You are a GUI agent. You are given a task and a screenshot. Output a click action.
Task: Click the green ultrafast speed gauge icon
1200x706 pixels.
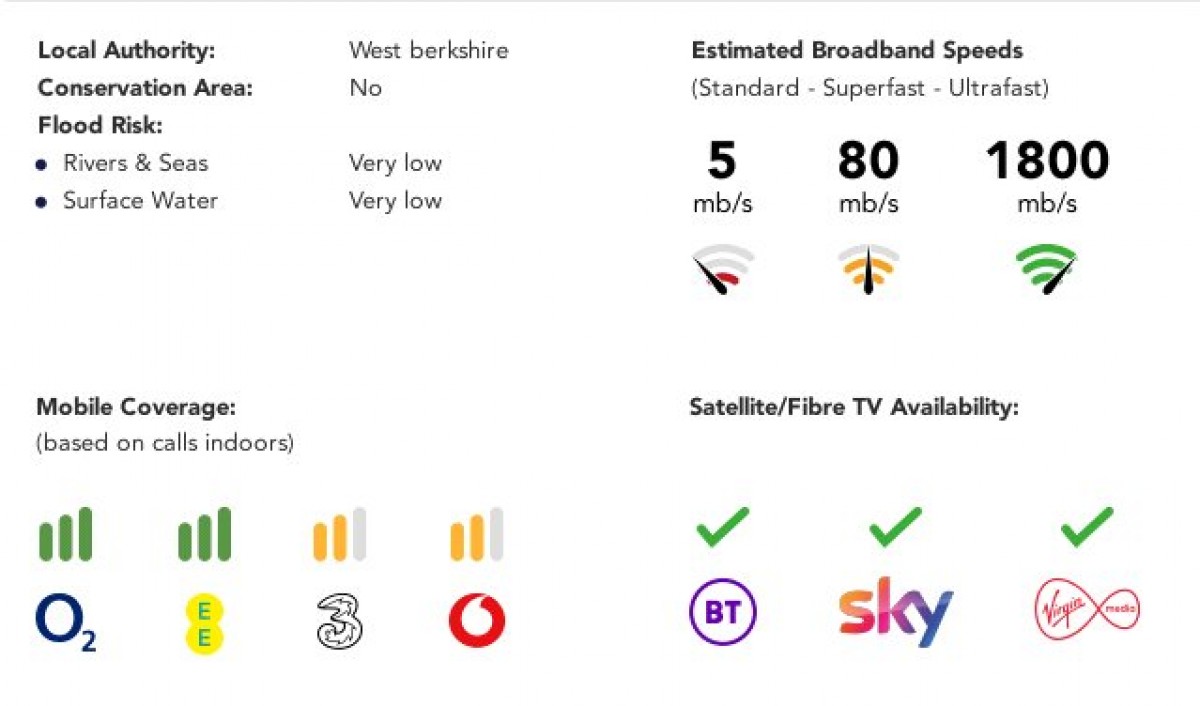[x=1047, y=269]
